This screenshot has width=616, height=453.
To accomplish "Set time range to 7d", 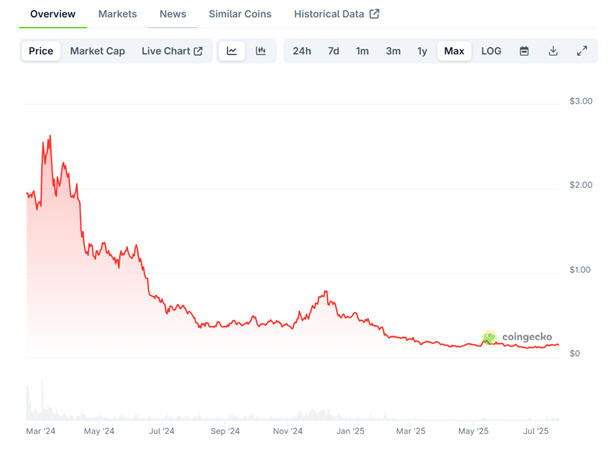I will click(x=333, y=51).
